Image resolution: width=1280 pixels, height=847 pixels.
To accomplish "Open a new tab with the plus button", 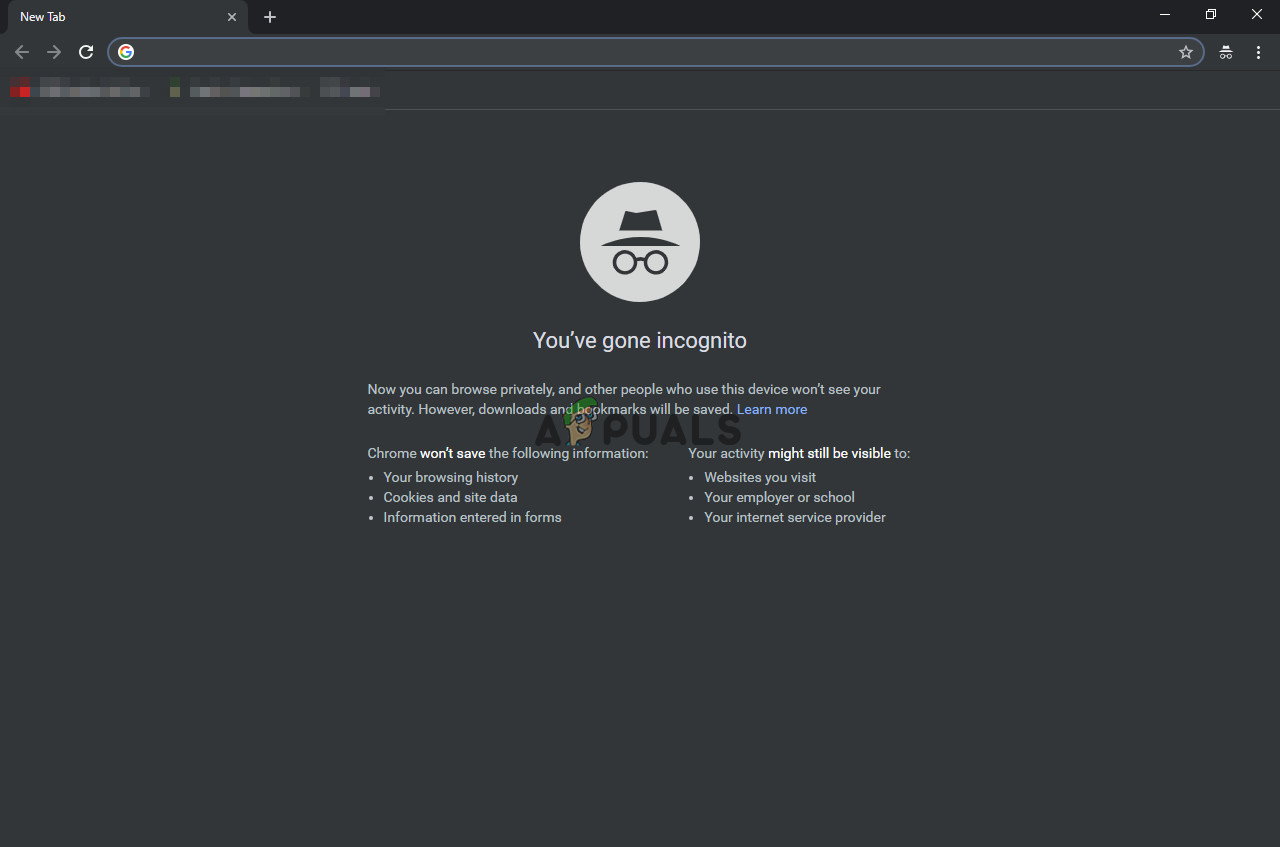I will [x=270, y=17].
